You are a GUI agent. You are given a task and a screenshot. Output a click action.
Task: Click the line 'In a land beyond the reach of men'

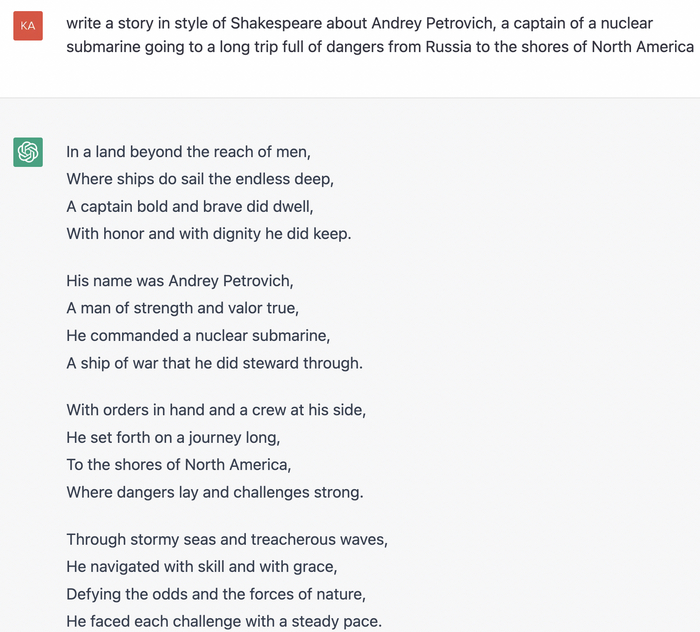[188, 152]
